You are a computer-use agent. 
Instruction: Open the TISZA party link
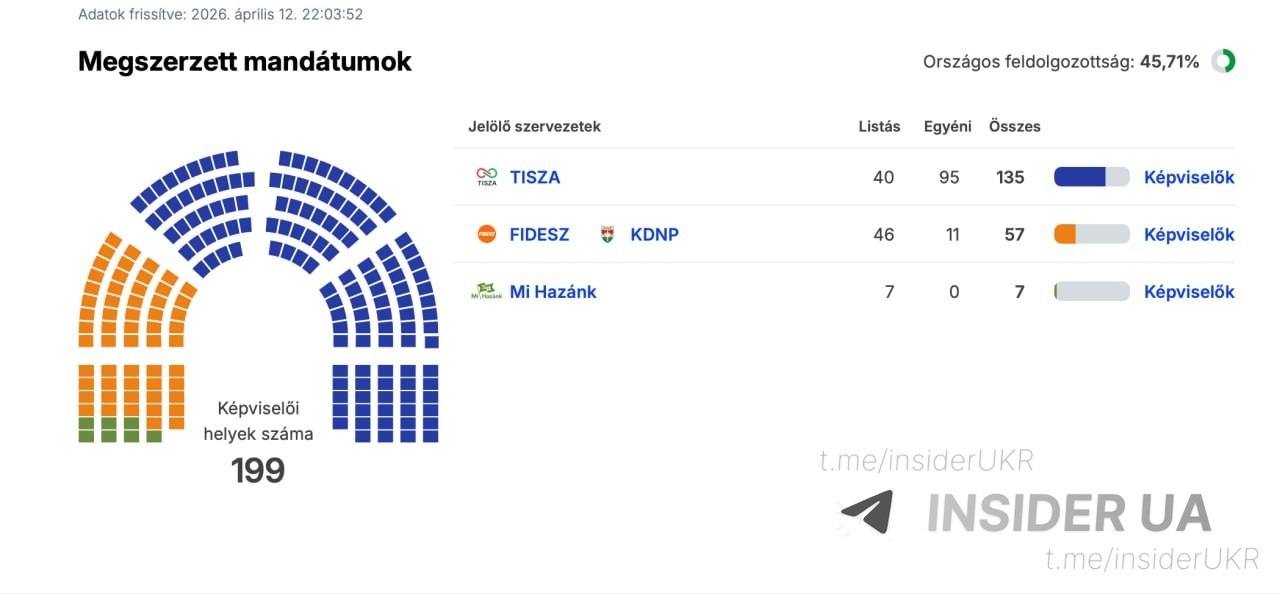coord(535,178)
